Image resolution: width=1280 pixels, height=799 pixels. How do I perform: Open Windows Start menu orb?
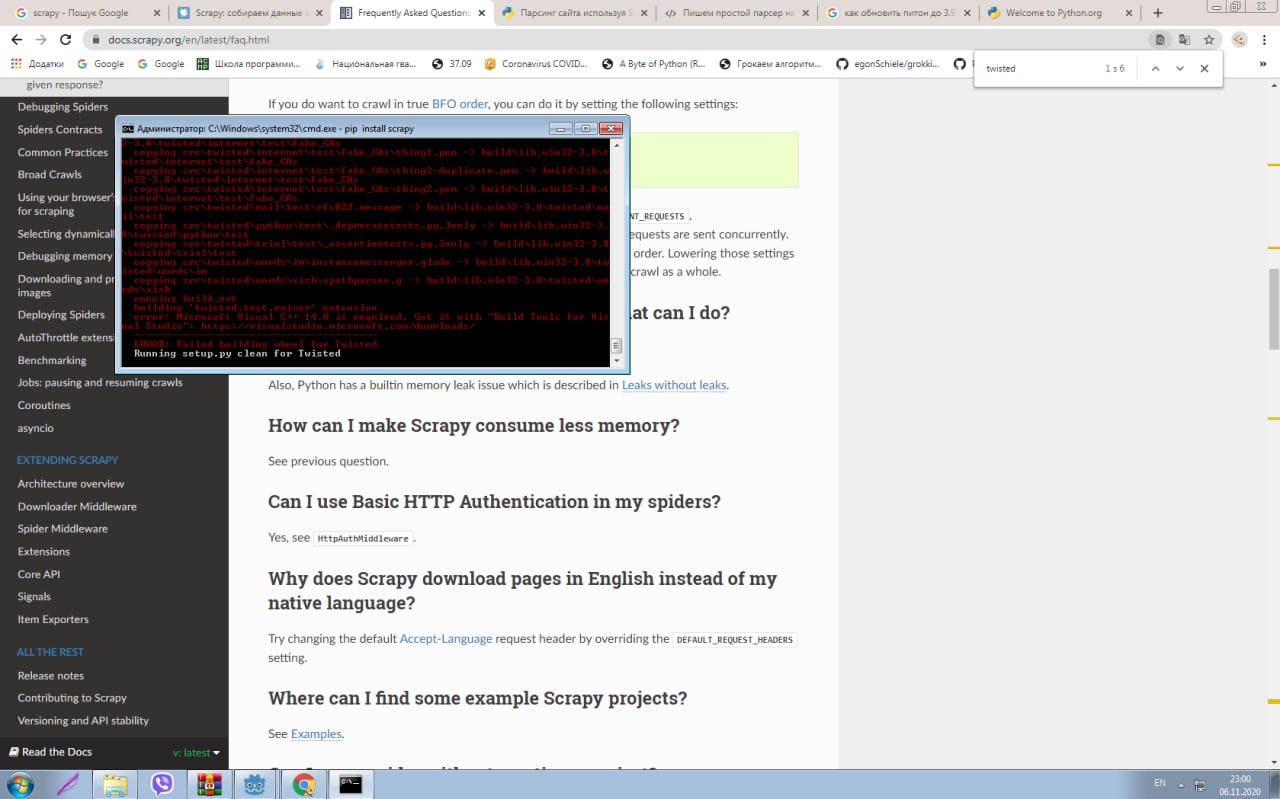coord(20,784)
